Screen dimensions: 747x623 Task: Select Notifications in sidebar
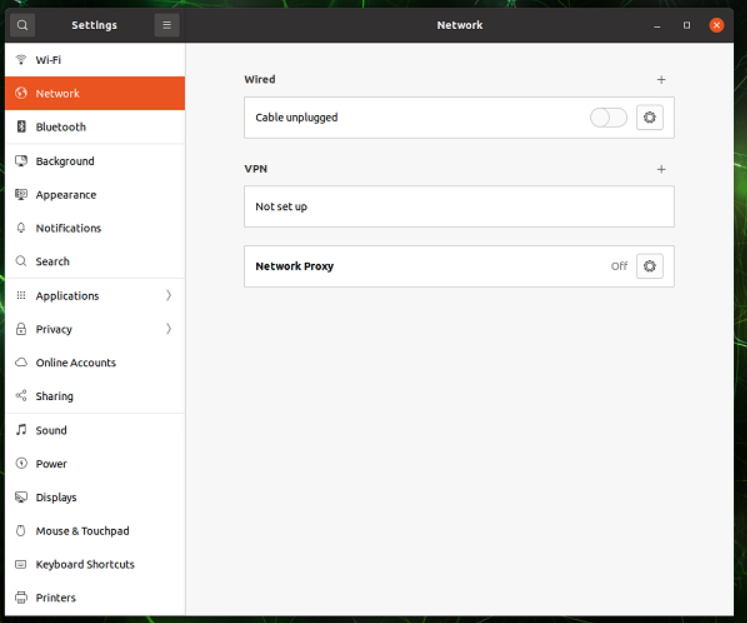click(95, 228)
